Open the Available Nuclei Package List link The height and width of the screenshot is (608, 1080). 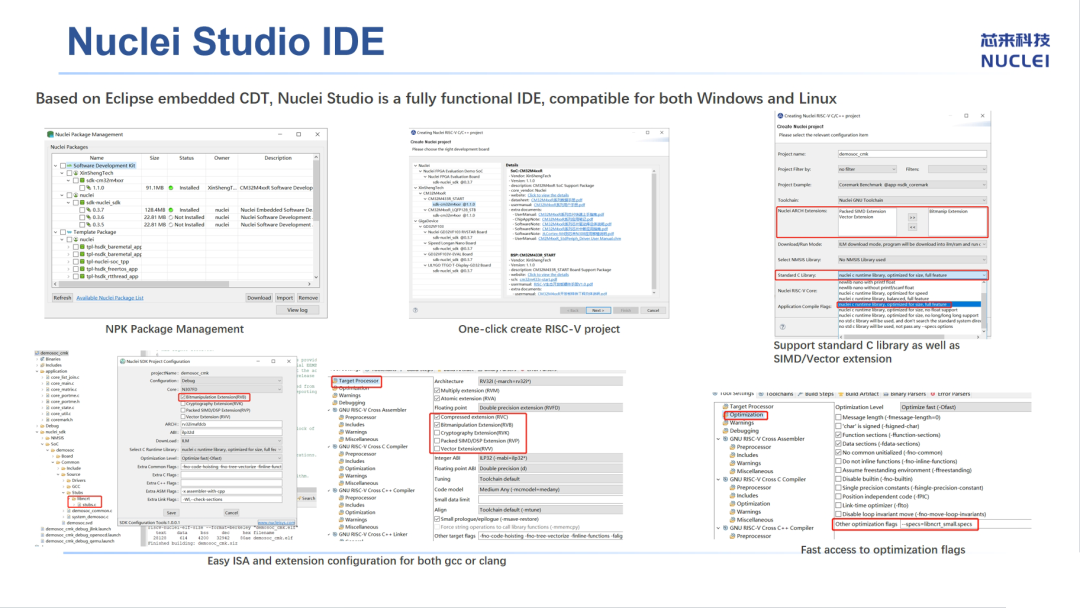110,298
